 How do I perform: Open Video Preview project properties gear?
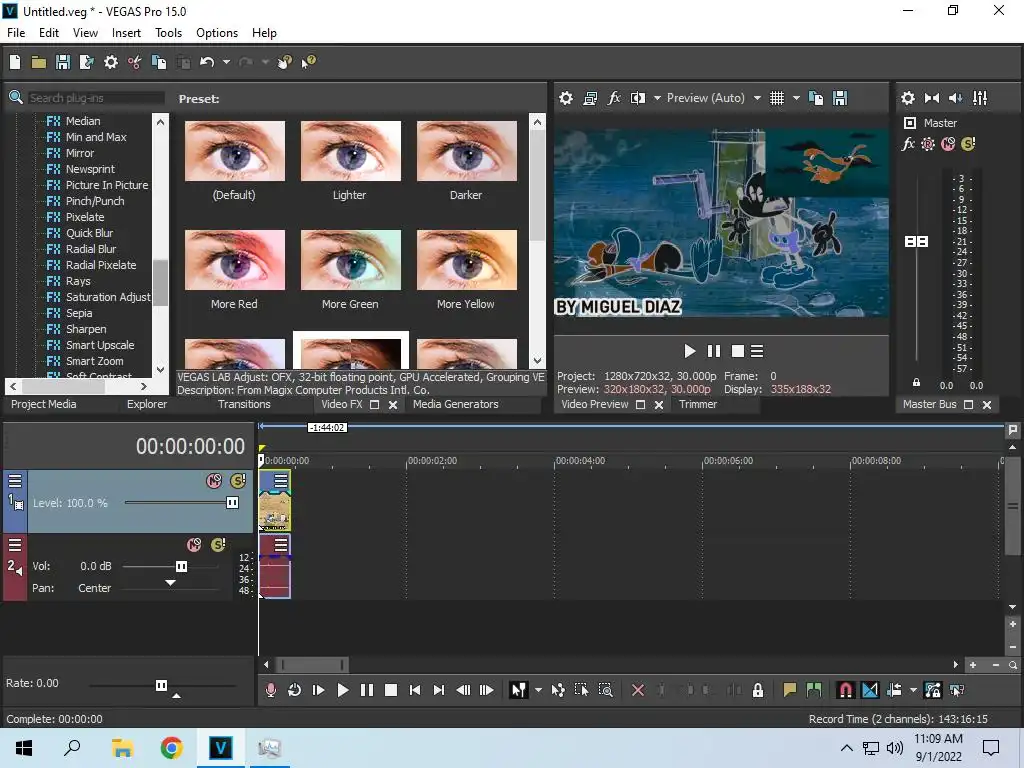click(566, 98)
